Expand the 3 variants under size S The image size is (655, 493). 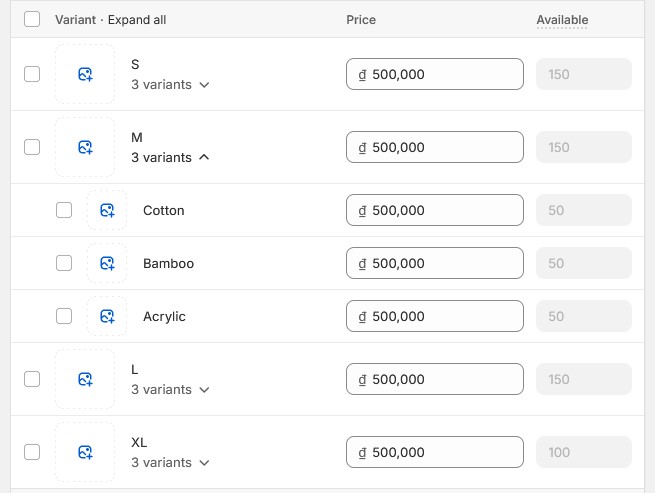[170, 85]
